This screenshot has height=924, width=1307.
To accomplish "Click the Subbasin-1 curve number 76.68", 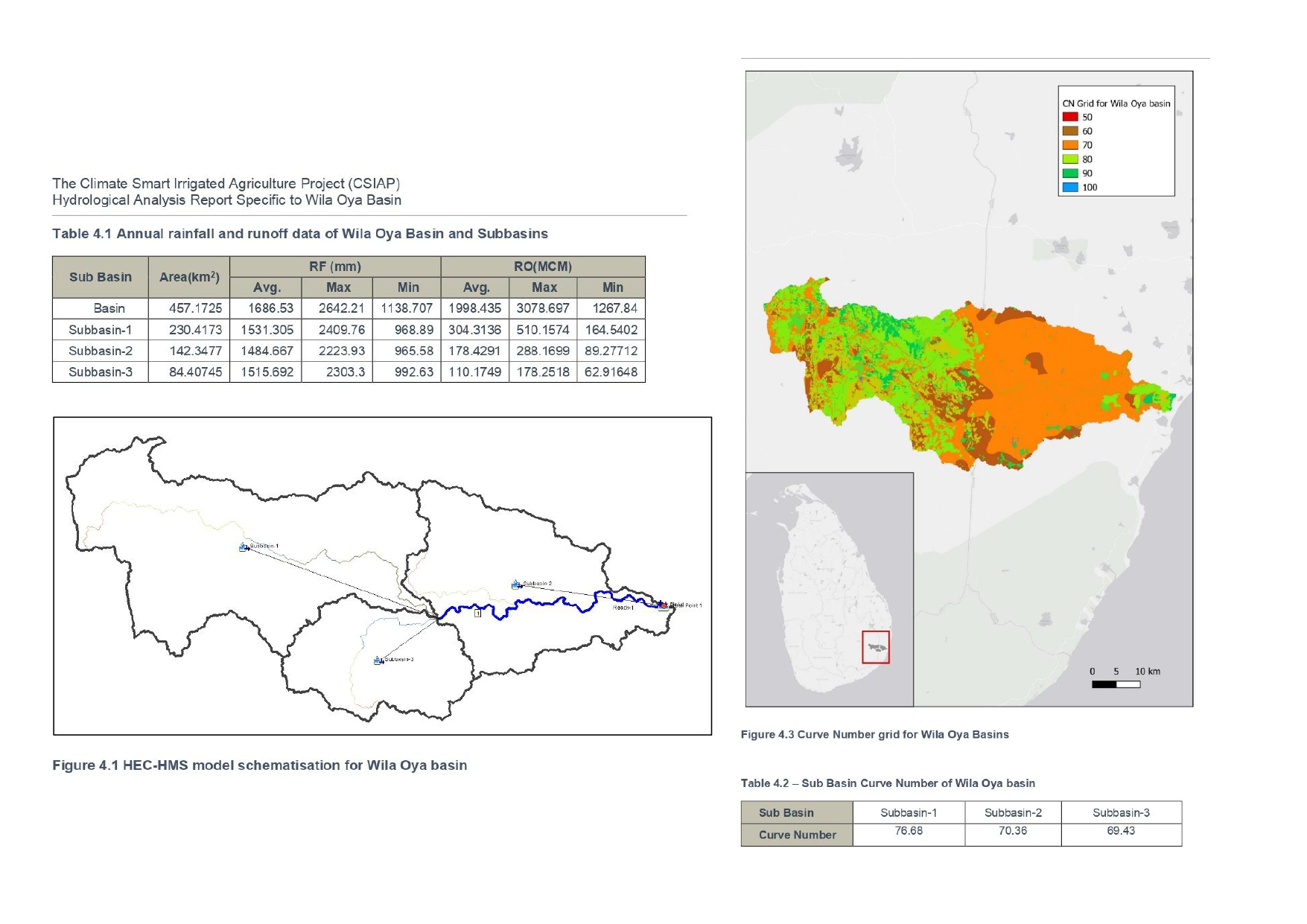I will [x=908, y=831].
